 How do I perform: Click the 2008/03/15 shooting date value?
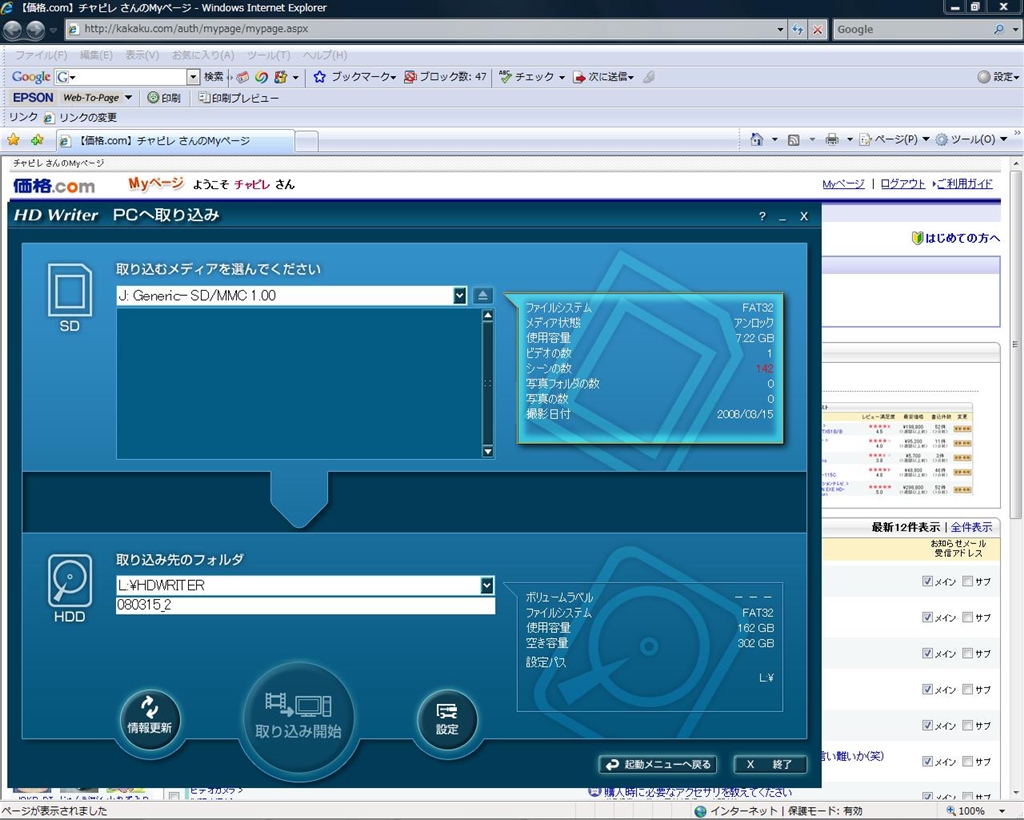click(744, 414)
